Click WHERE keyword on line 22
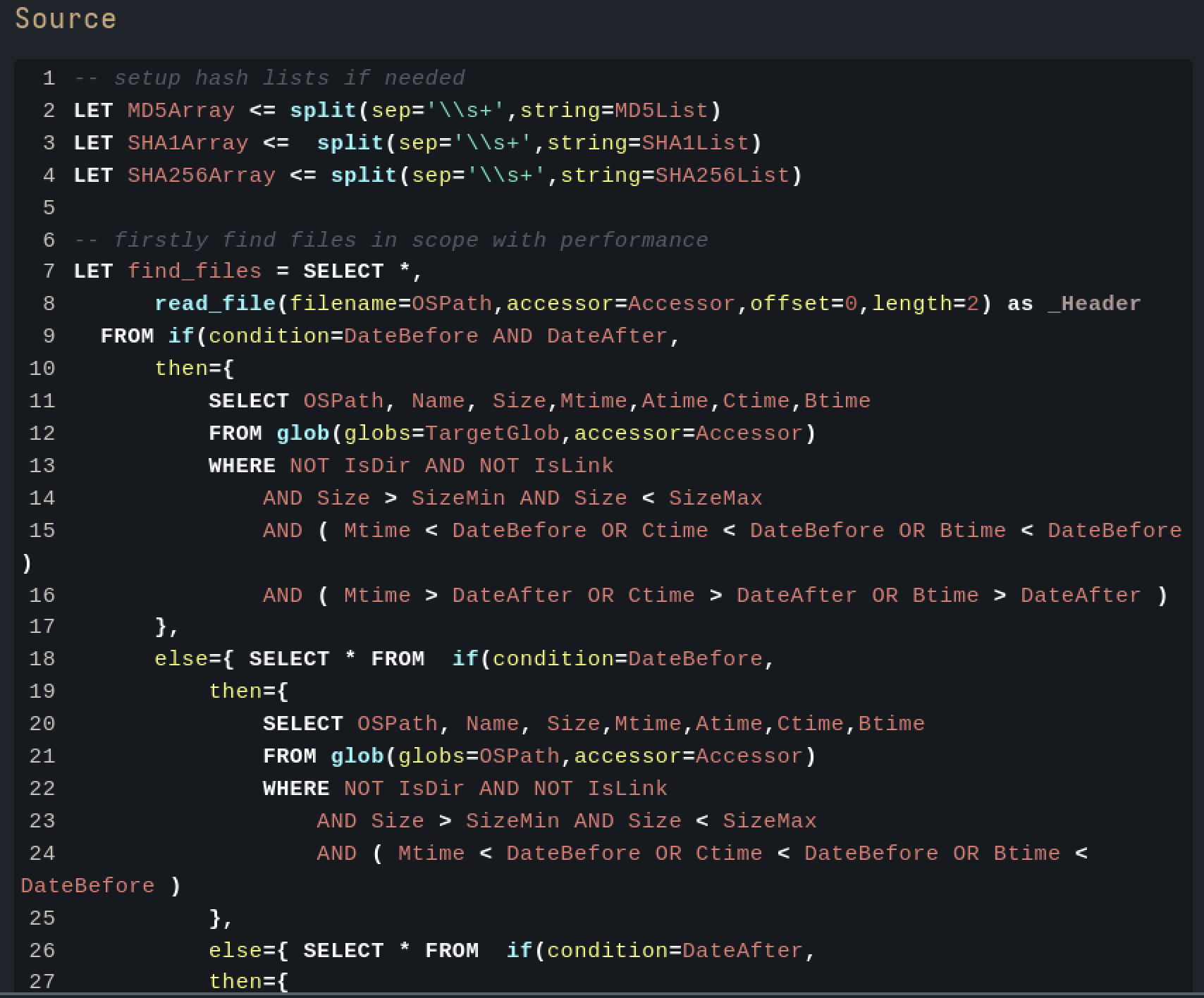1204x998 pixels. click(x=296, y=789)
